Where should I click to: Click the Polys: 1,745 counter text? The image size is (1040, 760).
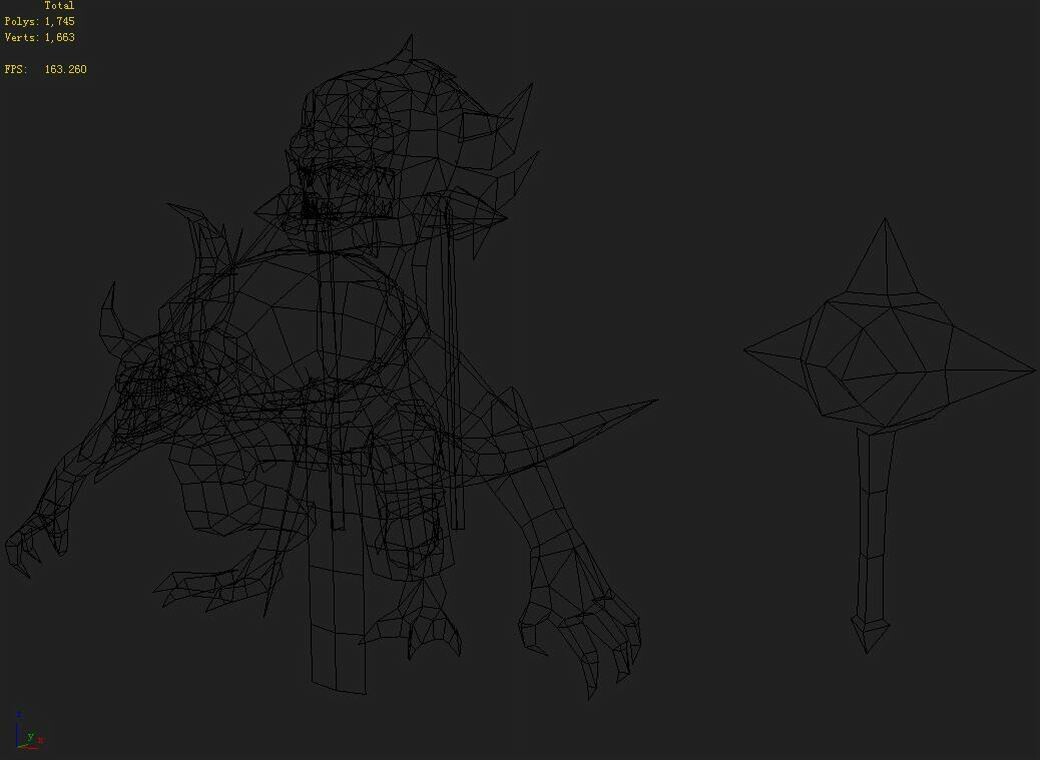point(38,20)
